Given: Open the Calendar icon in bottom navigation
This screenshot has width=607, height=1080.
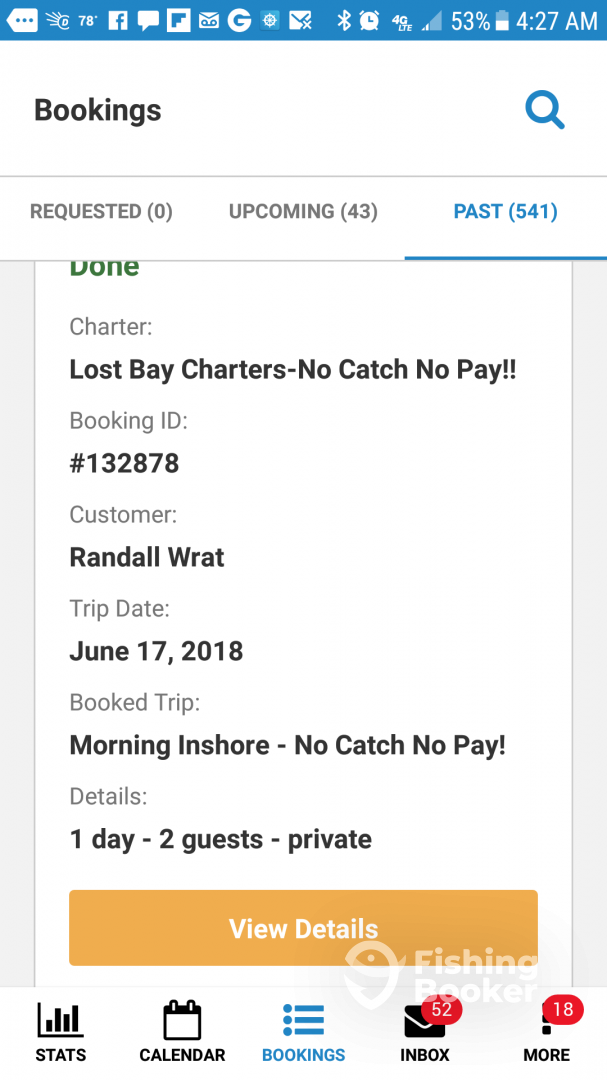Looking at the screenshot, I should 182,1020.
